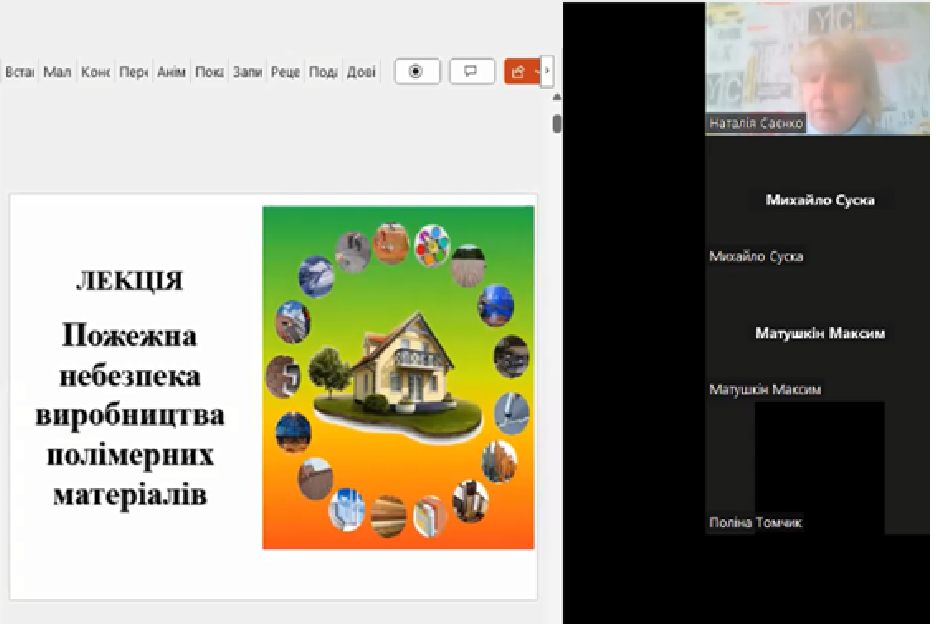
Task: Click the scrollbar up arrow
Action: point(557,97)
